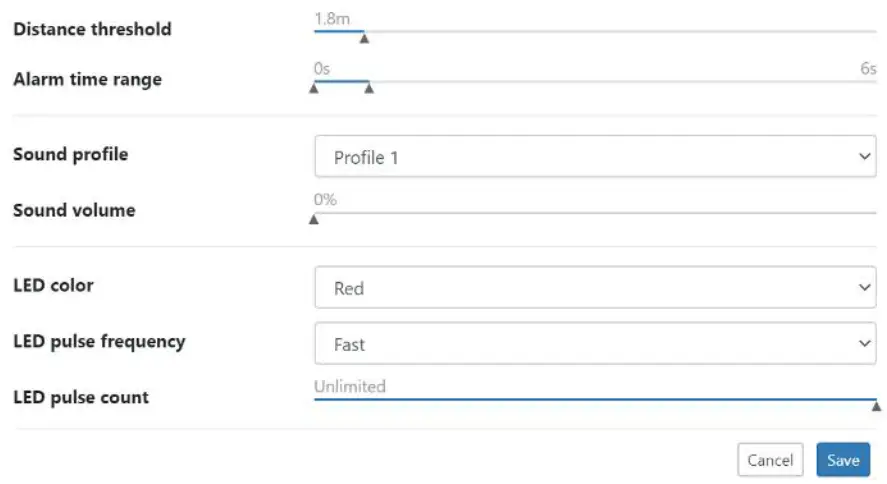Click the Sound volume slider handle
Viewport: 887px width, 484px height.
pyautogui.click(x=314, y=220)
